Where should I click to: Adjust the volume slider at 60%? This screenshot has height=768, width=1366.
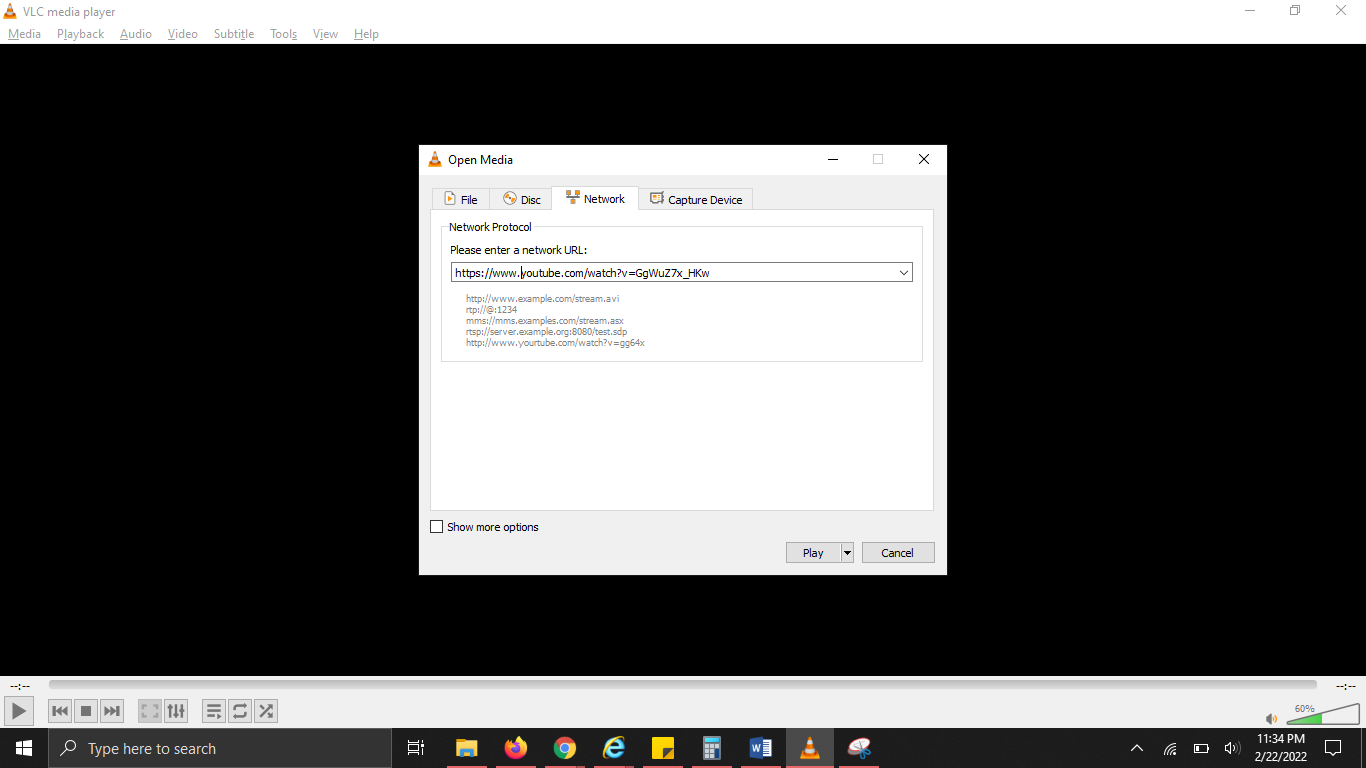[x=1322, y=714]
